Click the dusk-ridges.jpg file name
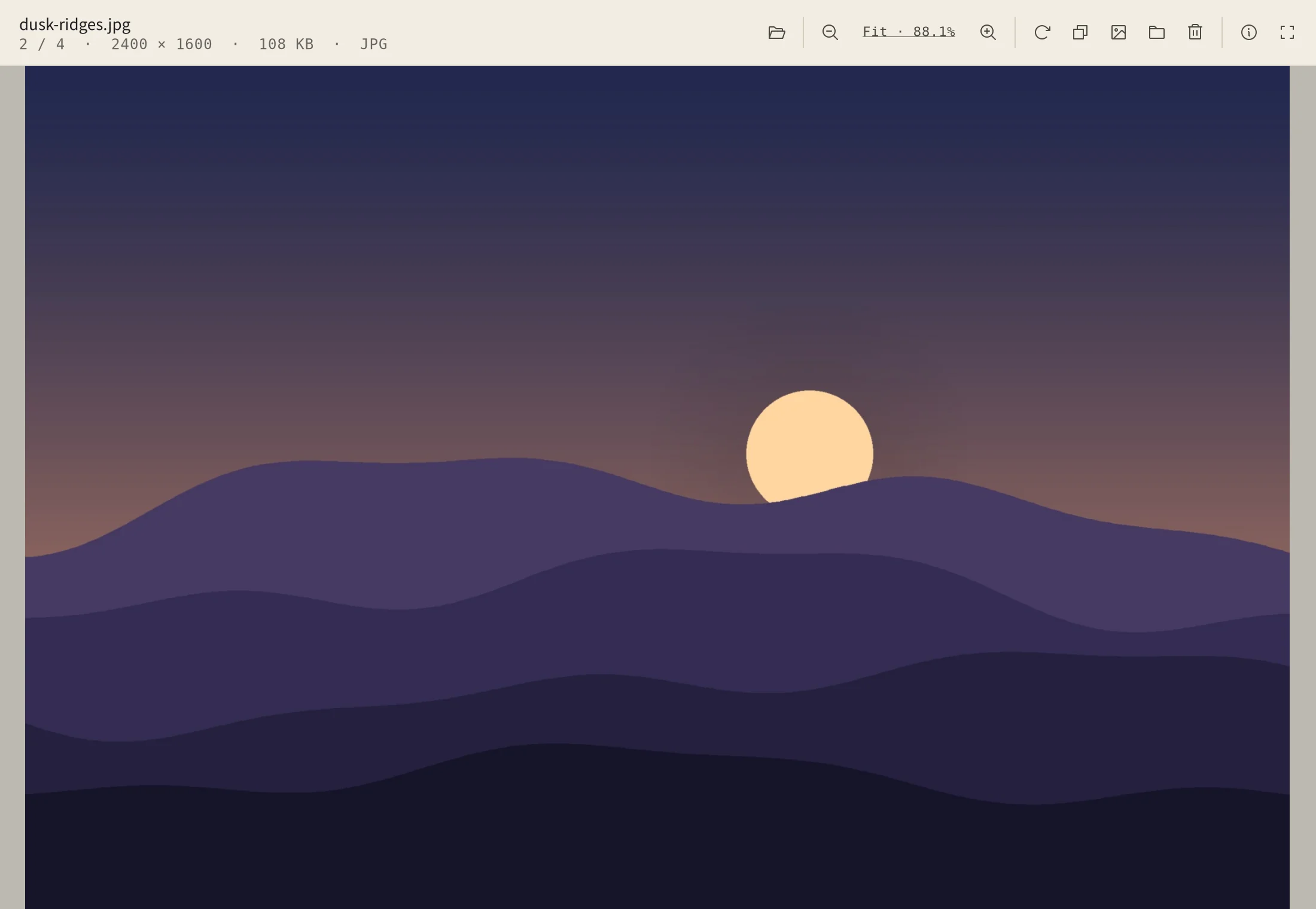1316x909 pixels. 75,25
